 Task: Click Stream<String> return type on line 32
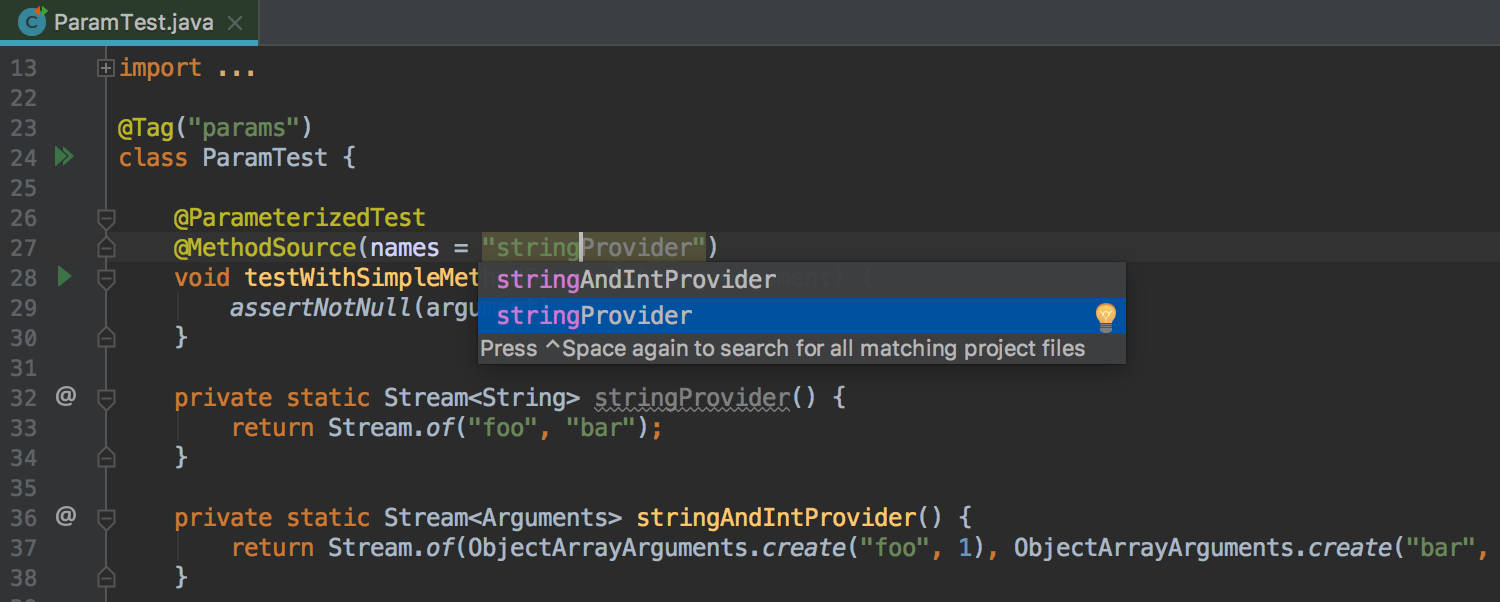click(x=482, y=398)
